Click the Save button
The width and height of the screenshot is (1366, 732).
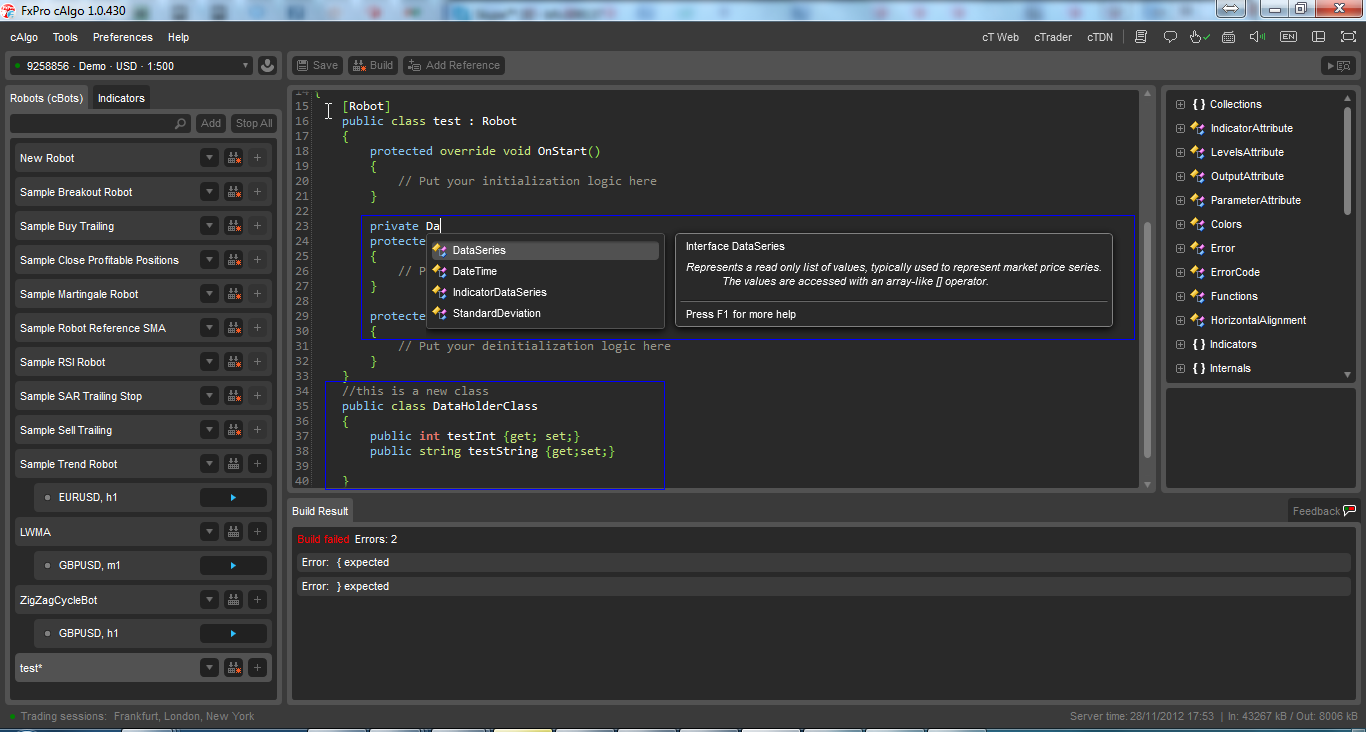coord(317,65)
